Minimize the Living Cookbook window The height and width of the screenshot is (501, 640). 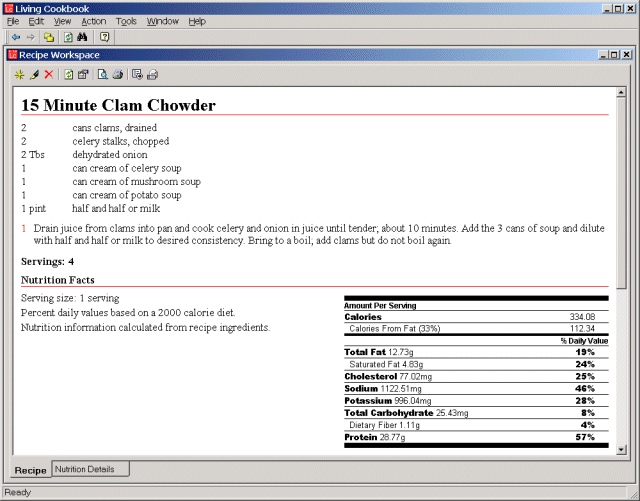pyautogui.click(x=608, y=9)
